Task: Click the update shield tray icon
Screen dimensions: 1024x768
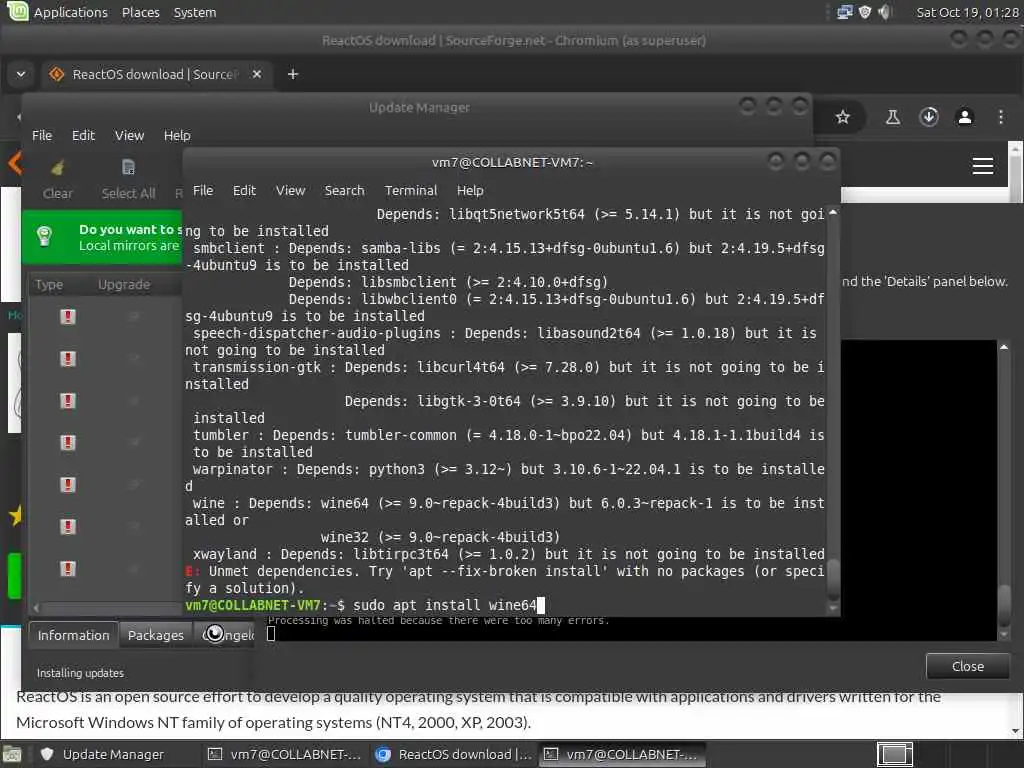Action: (x=865, y=12)
